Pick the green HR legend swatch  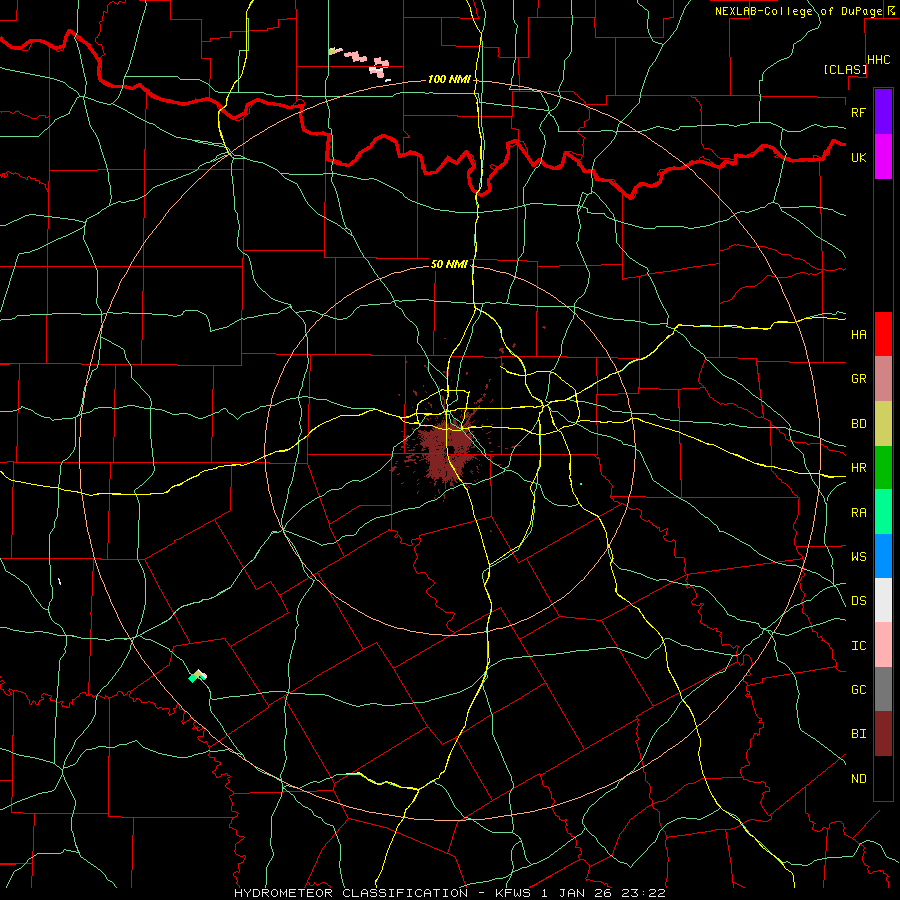click(883, 467)
